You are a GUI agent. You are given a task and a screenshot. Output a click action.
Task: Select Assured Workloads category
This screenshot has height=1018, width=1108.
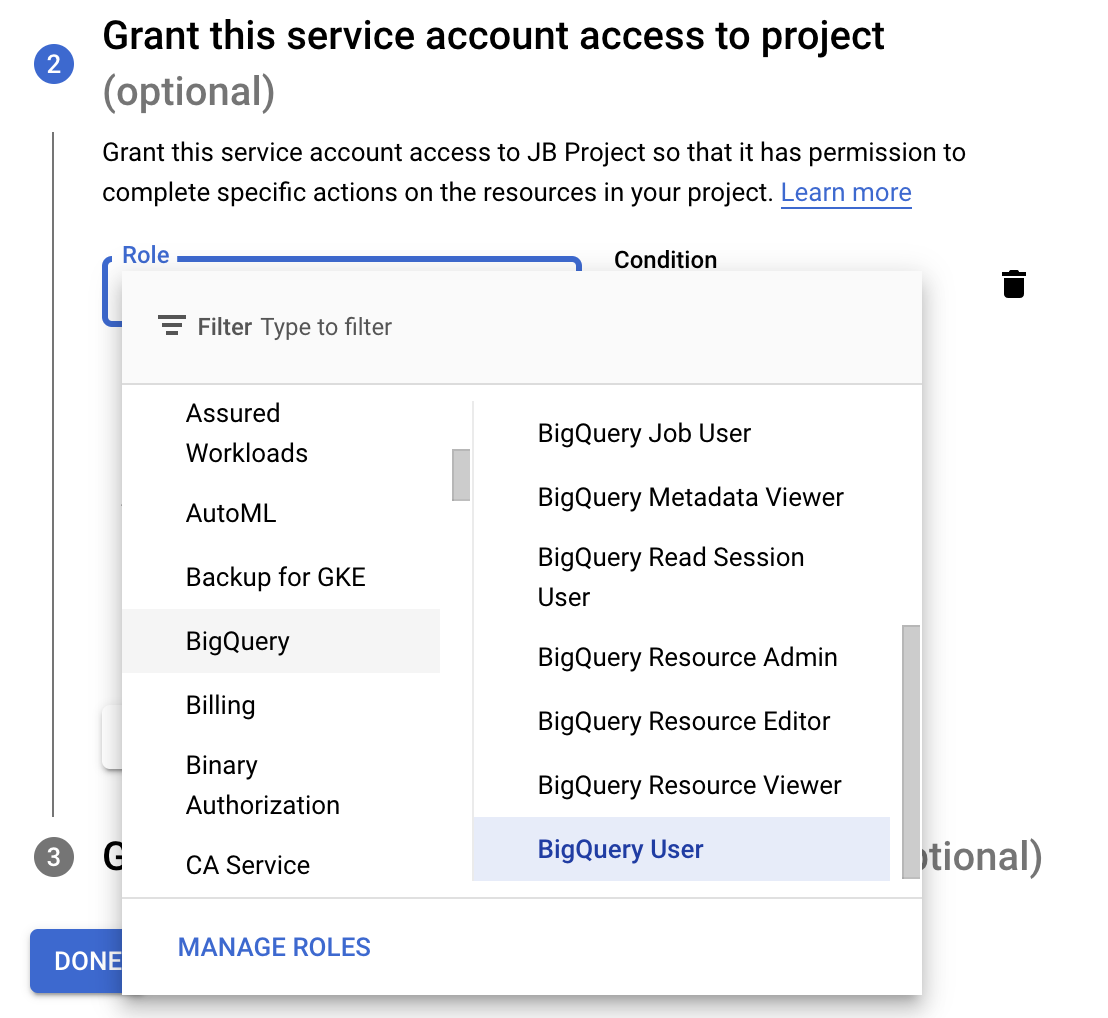click(246, 432)
